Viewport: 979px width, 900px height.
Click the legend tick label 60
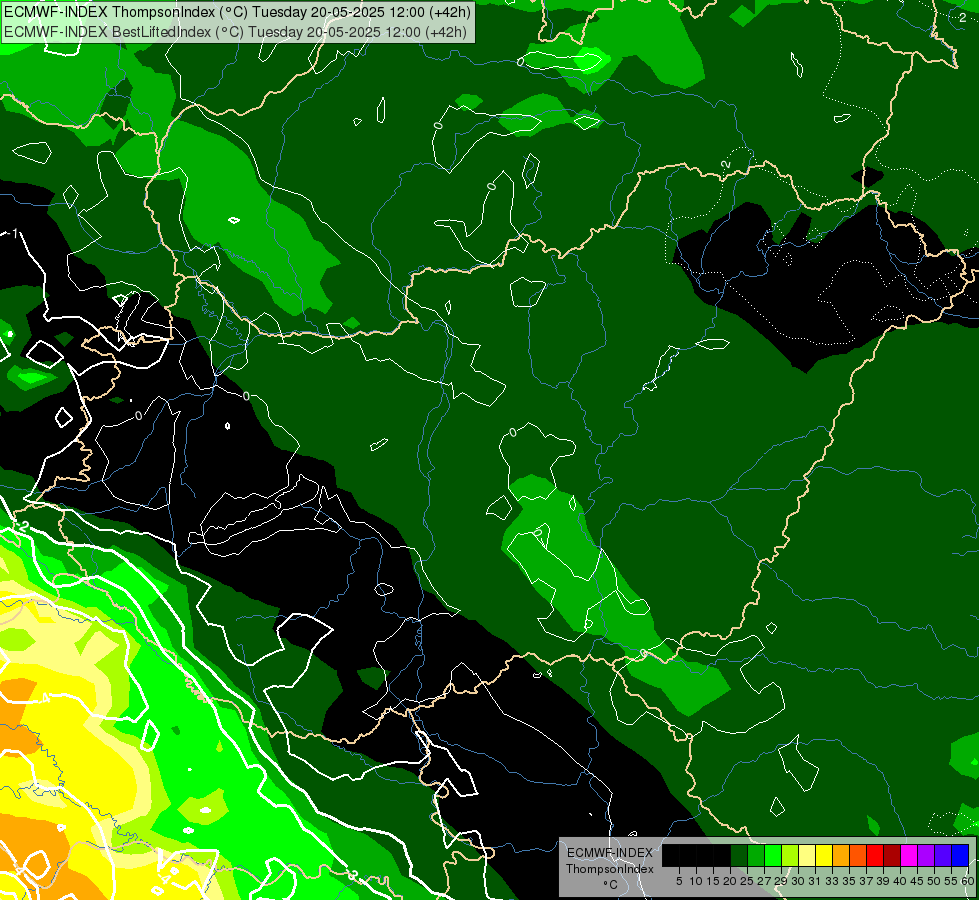(x=968, y=881)
